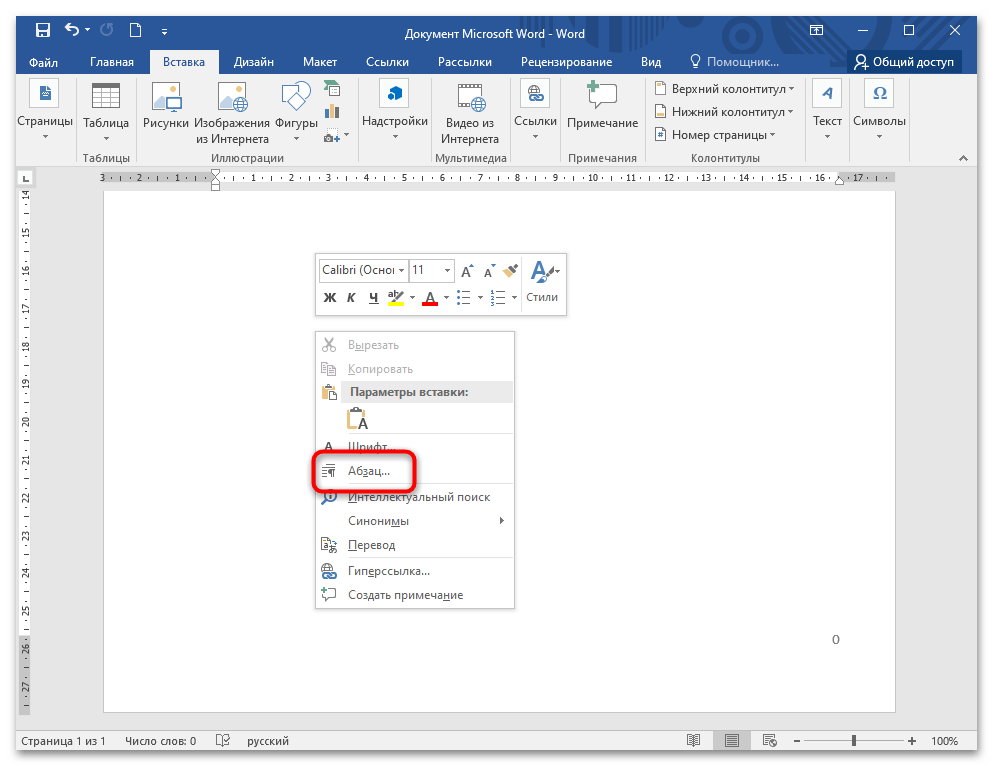Screen dimensions: 993x766
Task: Expand the font size 11 dropdown
Action: click(446, 271)
